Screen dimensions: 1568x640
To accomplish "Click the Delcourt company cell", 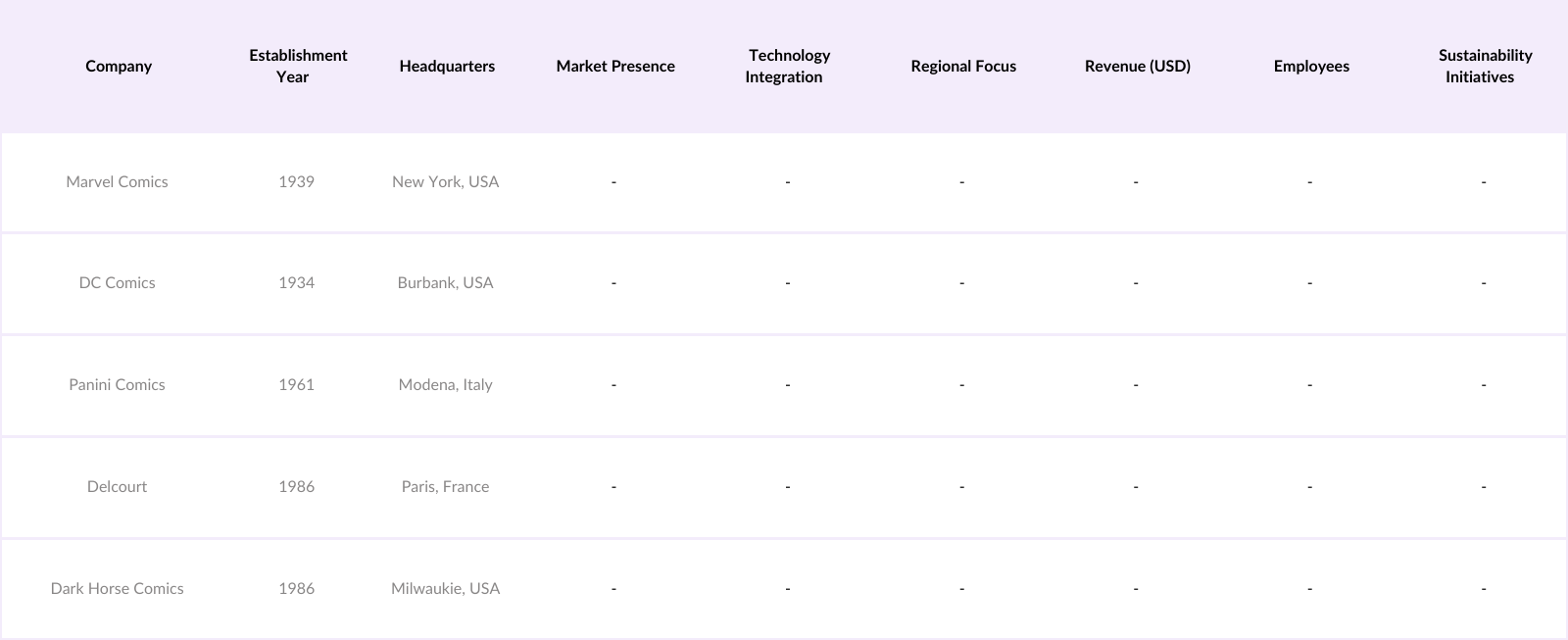I will pos(117,486).
